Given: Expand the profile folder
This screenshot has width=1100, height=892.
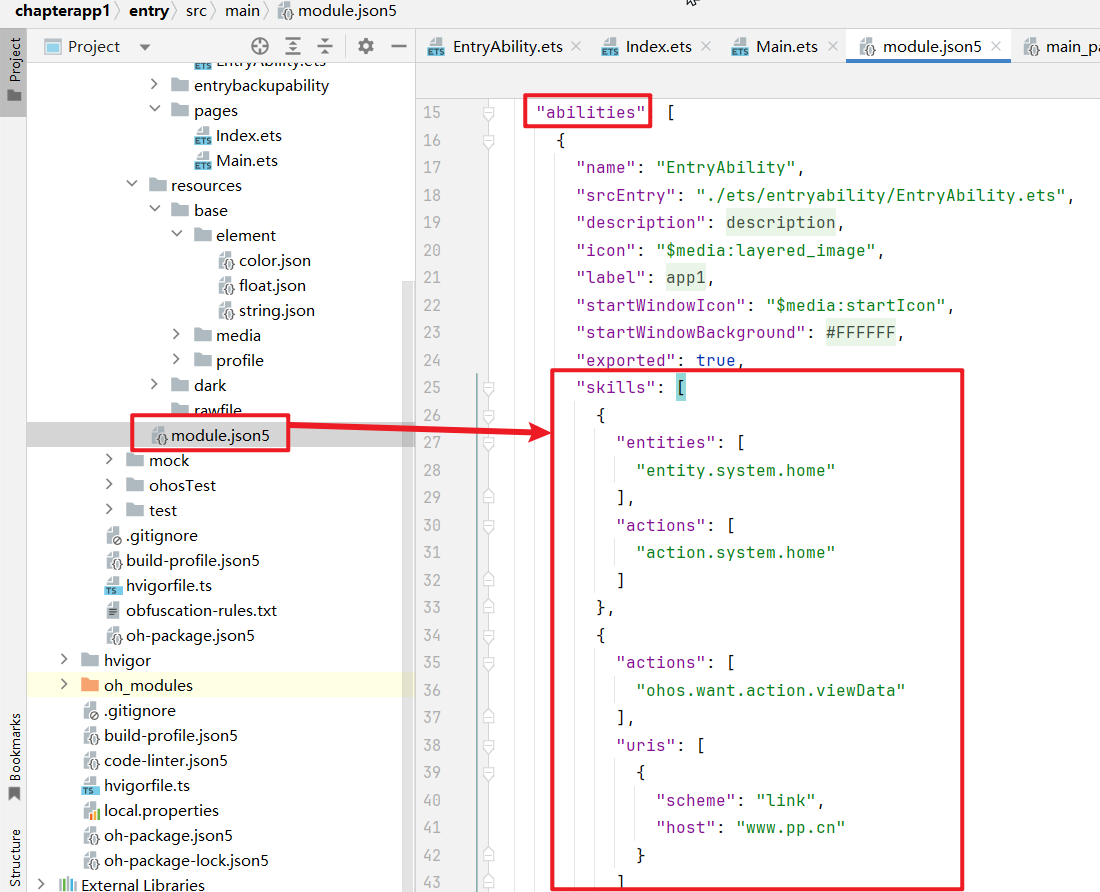Looking at the screenshot, I should click(177, 359).
